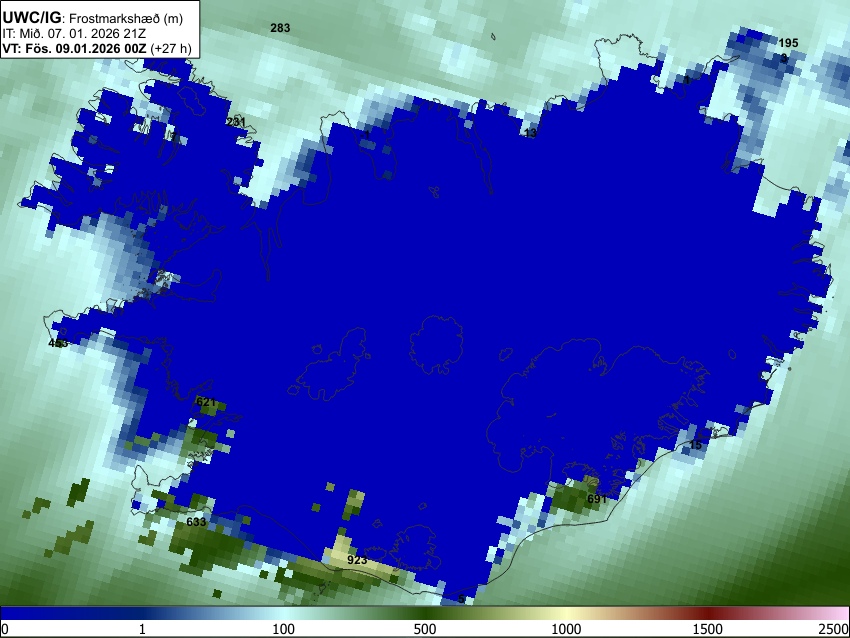Click the map value label '283'
This screenshot has width=850, height=638.
pyautogui.click(x=280, y=28)
